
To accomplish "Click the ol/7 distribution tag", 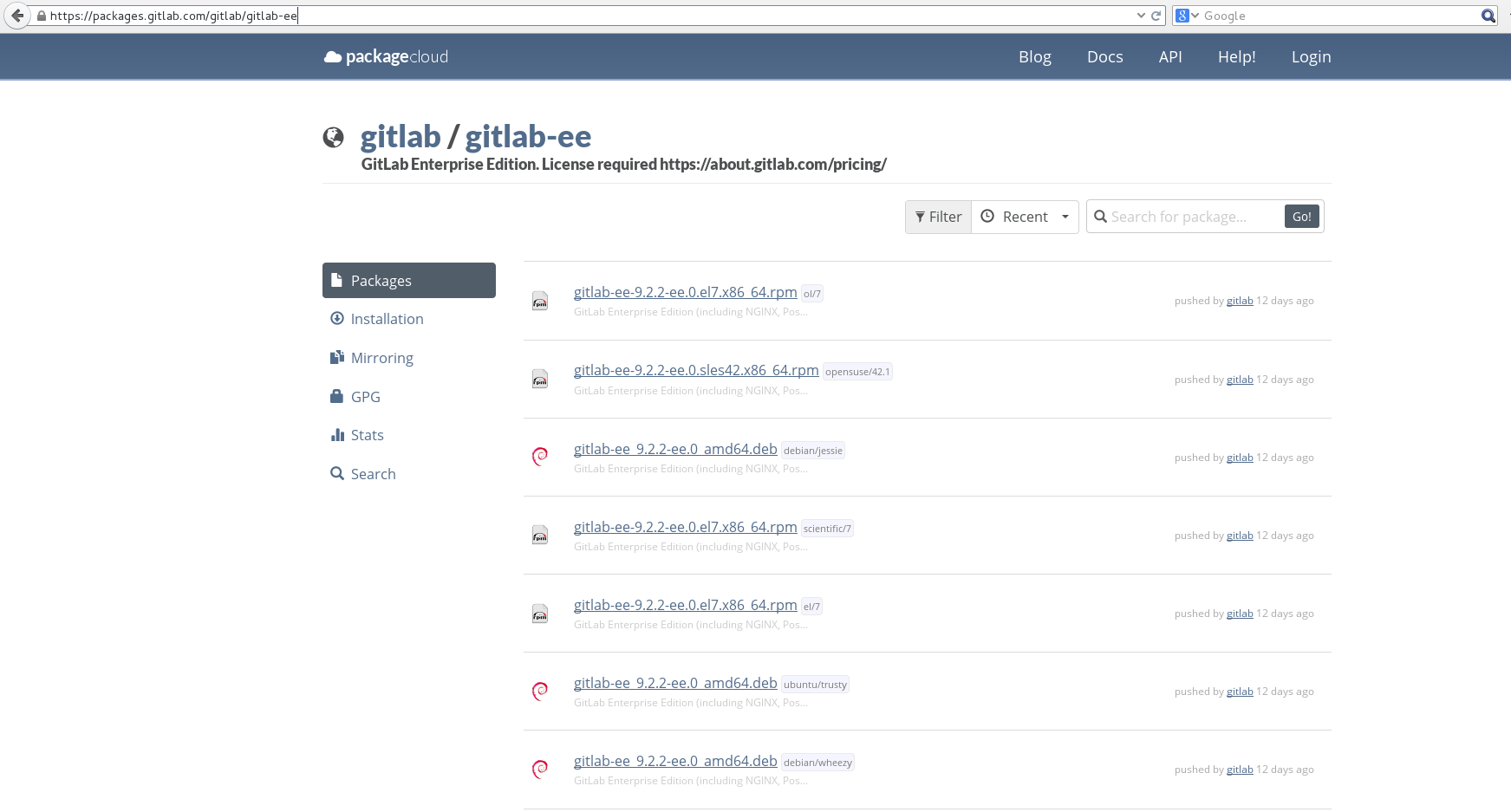I will pos(812,294).
